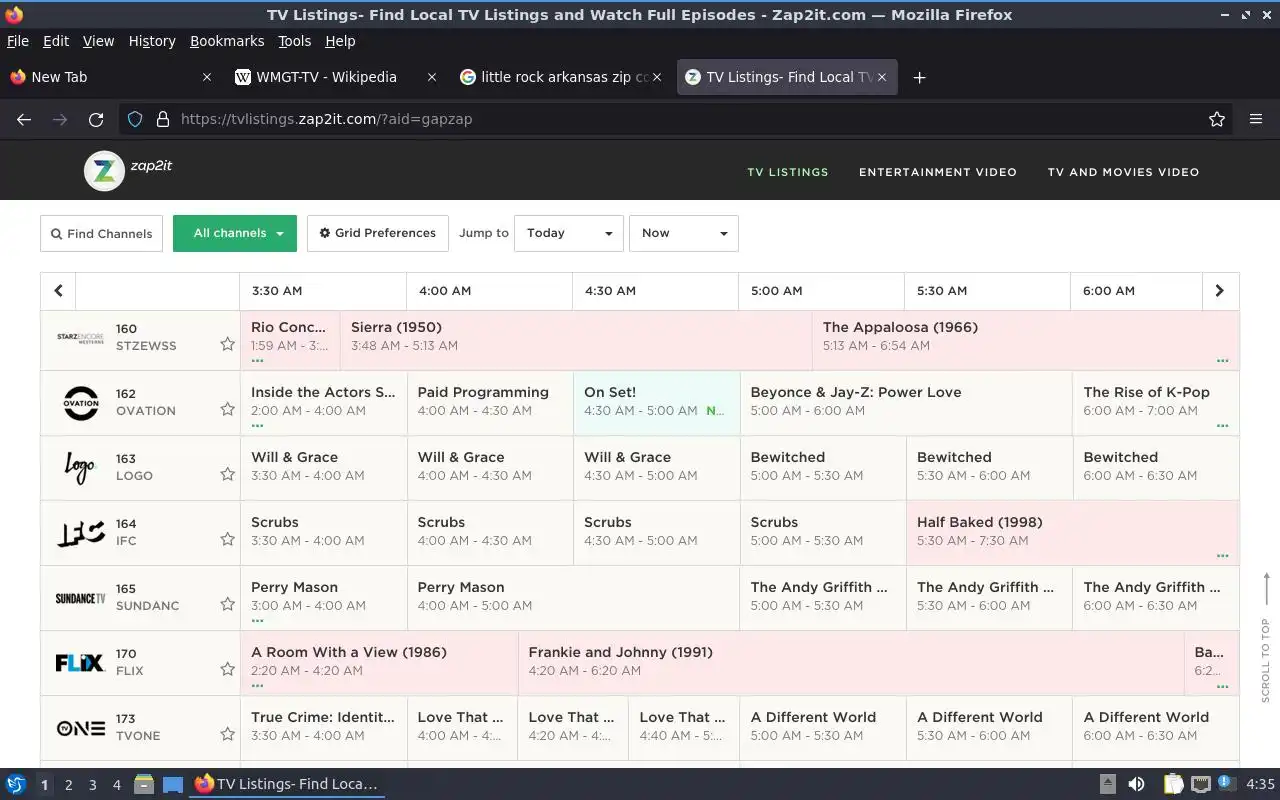Select Perry Mason at 4:00 AM

click(x=573, y=600)
